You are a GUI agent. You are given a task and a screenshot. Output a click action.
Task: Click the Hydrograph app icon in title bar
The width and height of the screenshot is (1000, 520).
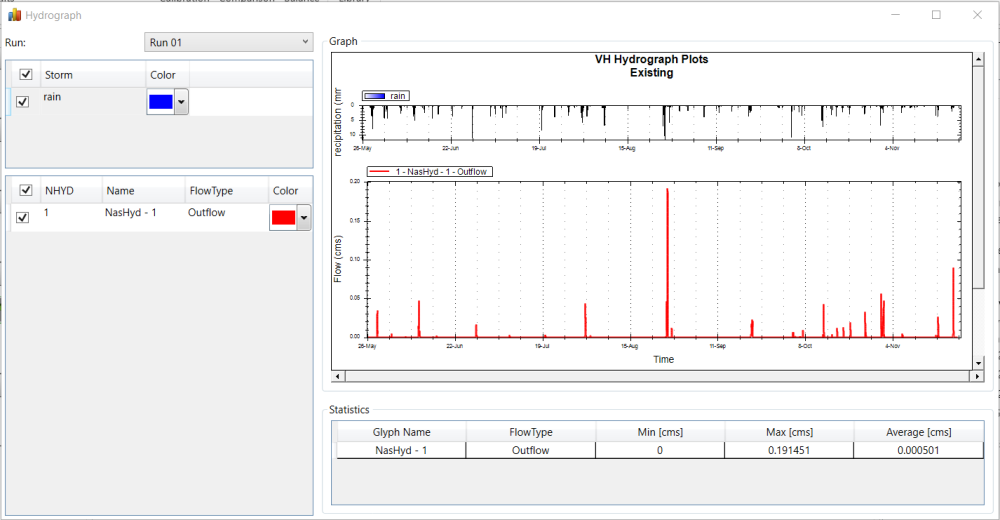point(14,16)
